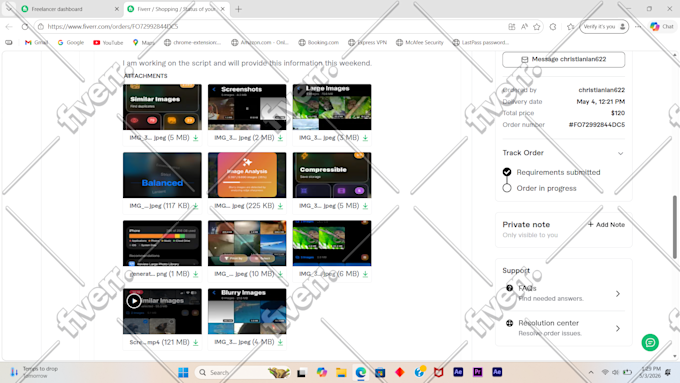Open browser Settings and more menu
This screenshot has width=680, height=383.
pyautogui.click(x=638, y=26)
